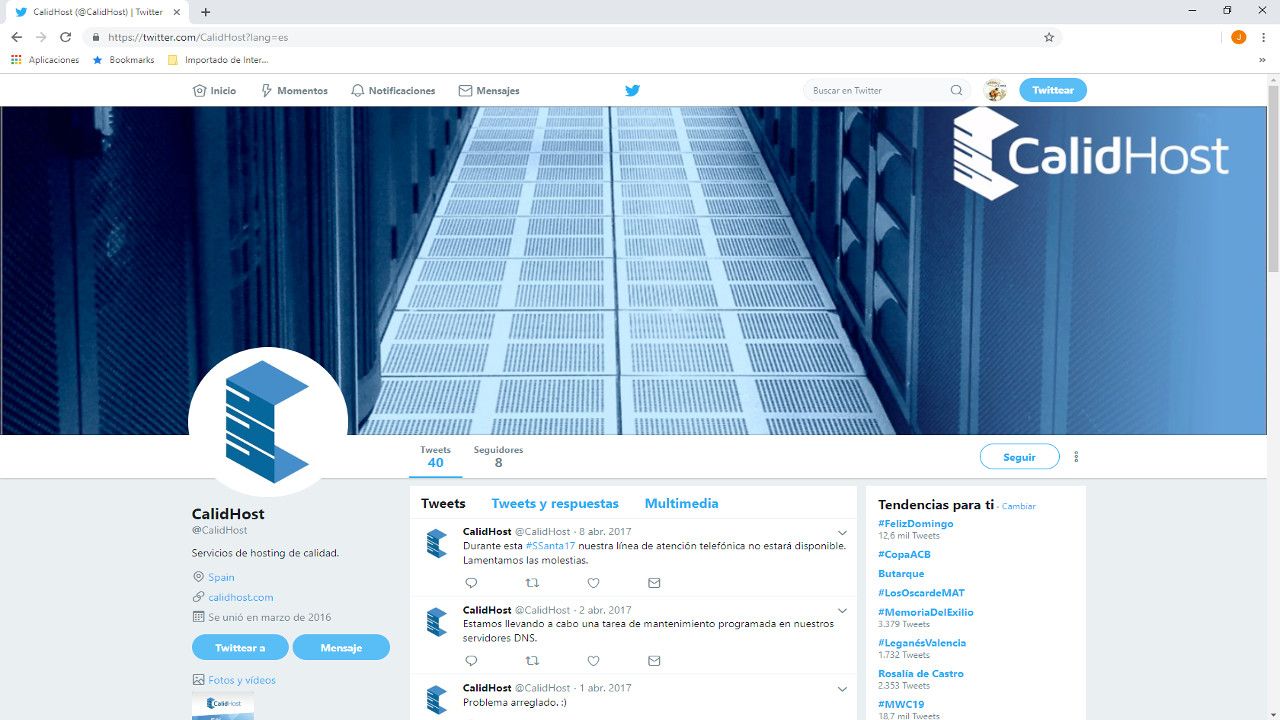Expand options chevron on the 1 abr. 2017 tweet
This screenshot has width=1280, height=720.
(x=842, y=689)
